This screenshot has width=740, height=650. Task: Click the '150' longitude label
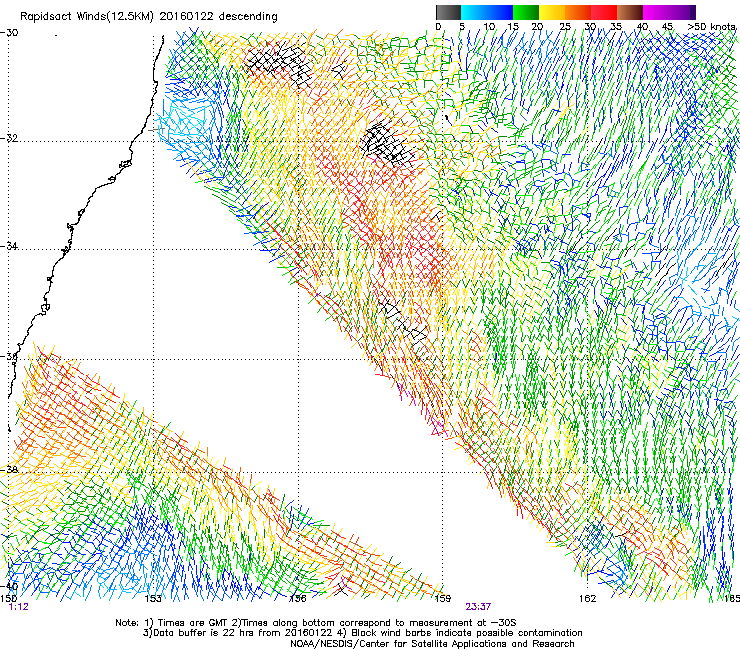point(8,598)
